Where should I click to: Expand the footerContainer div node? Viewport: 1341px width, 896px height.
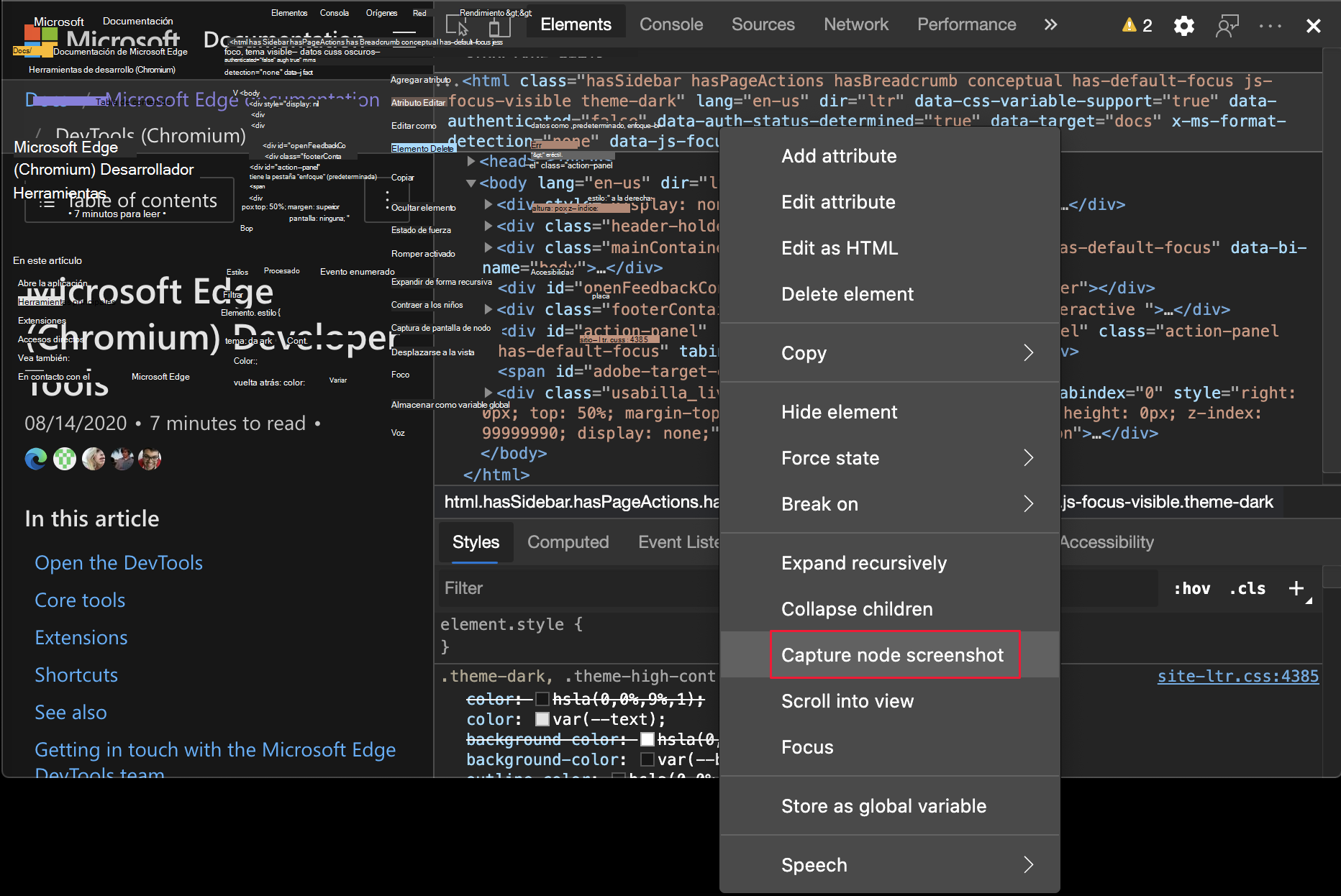[488, 309]
